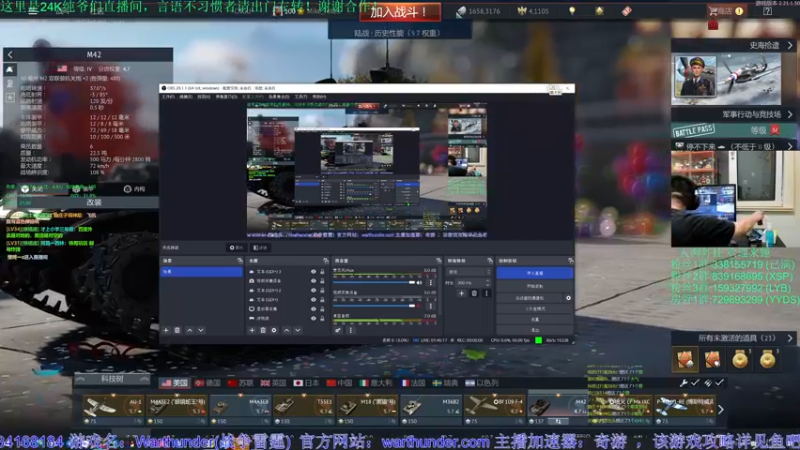This screenshot has height=450, width=800.
Task: Open the 工具 menu in OBS
Action: (301, 96)
